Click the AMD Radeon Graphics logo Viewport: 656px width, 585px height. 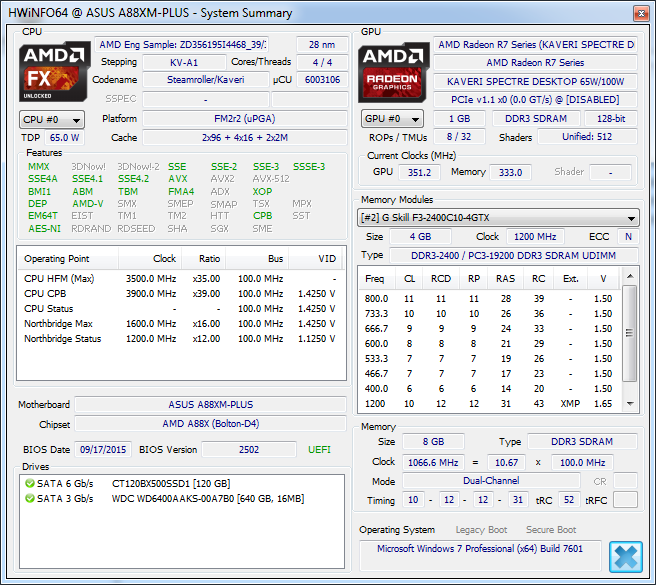397,69
